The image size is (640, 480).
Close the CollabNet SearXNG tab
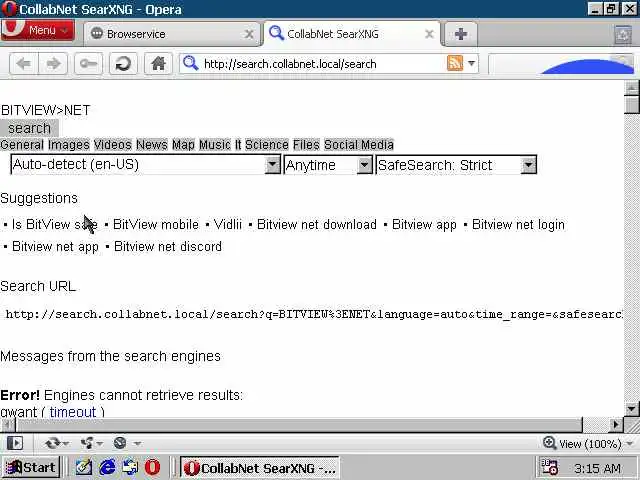pyautogui.click(x=429, y=34)
